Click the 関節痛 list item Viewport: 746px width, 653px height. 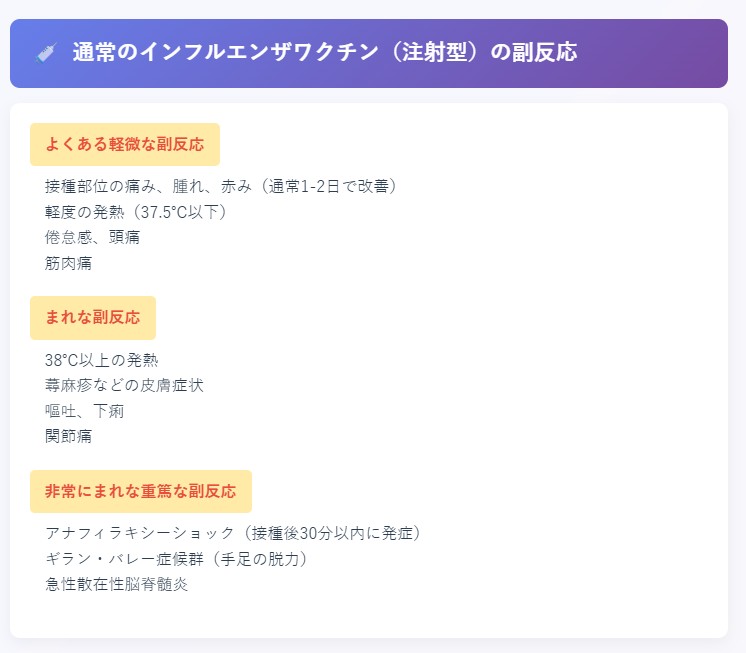pyautogui.click(x=69, y=436)
